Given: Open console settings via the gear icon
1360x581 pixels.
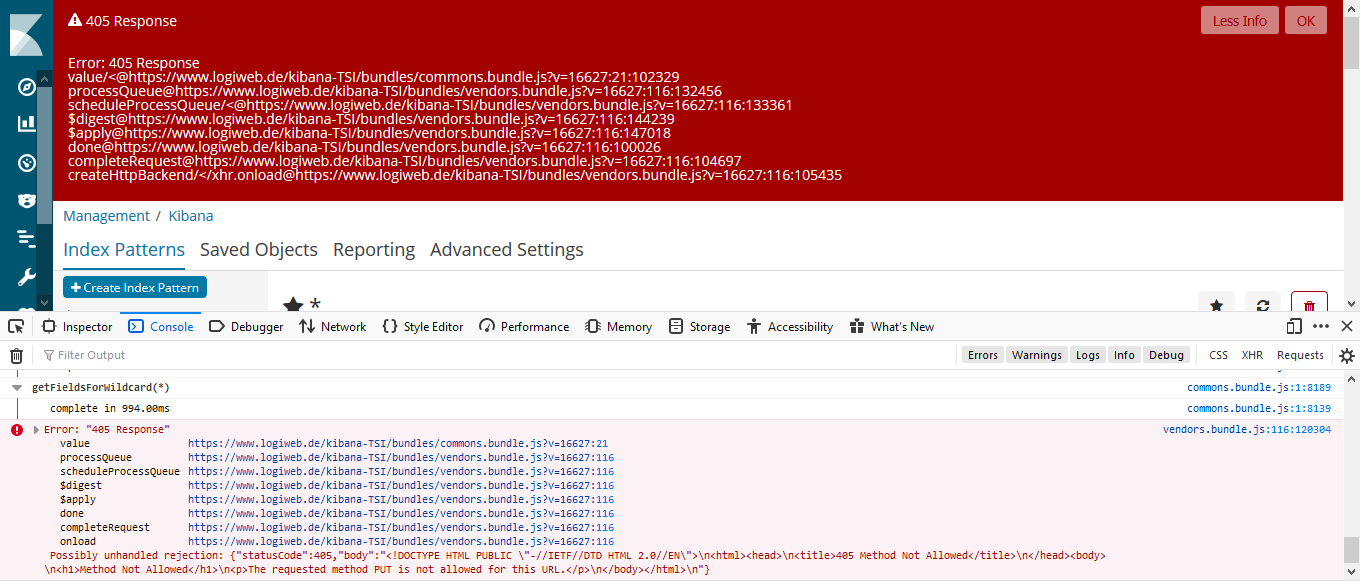Looking at the screenshot, I should pyautogui.click(x=1347, y=355).
